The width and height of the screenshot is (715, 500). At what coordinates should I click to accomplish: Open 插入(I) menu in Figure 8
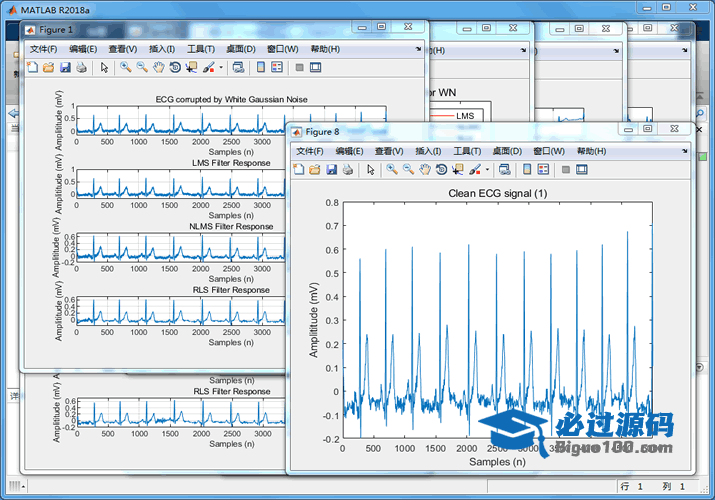click(x=428, y=151)
